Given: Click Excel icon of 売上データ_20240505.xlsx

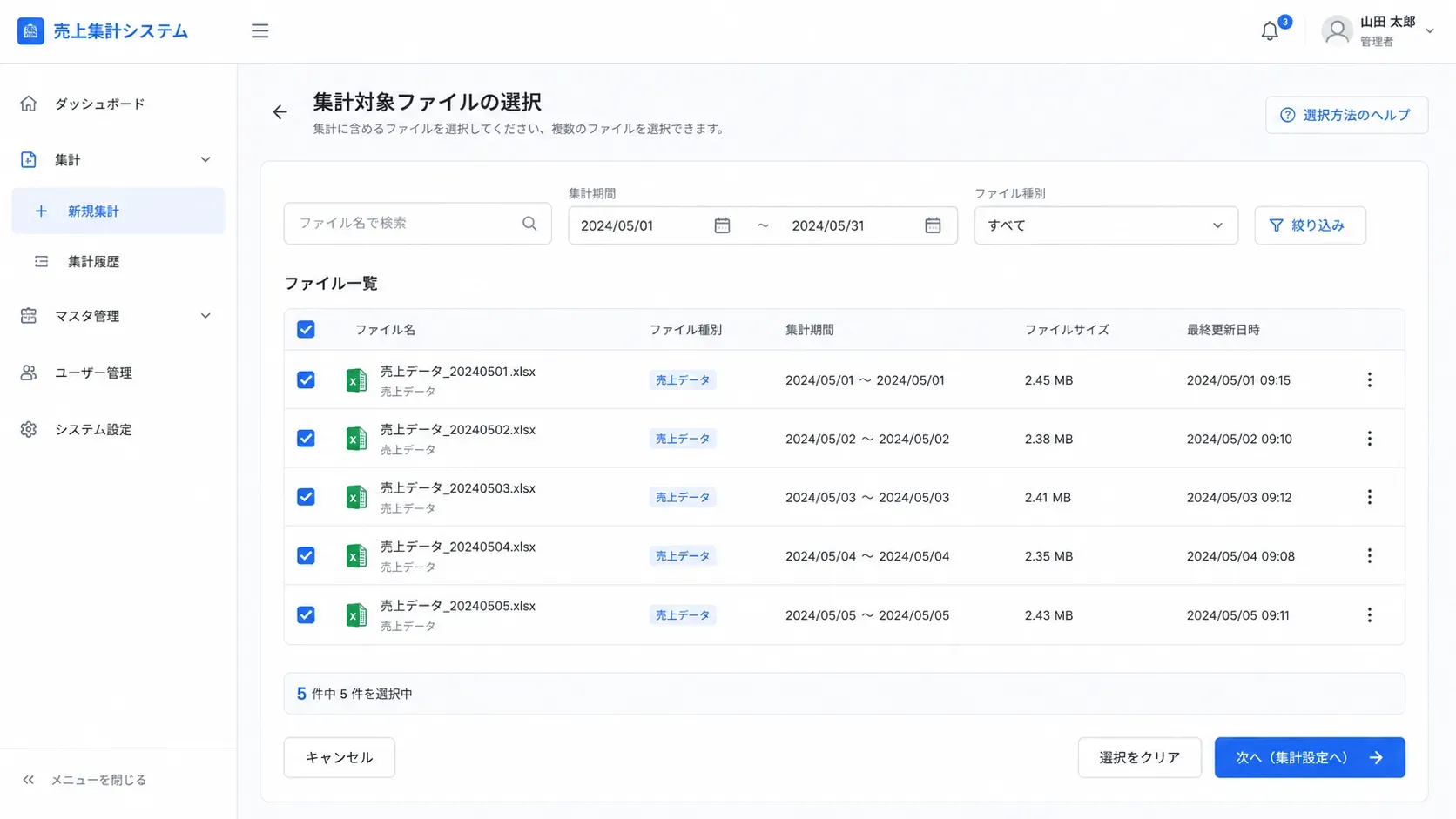Looking at the screenshot, I should [356, 615].
